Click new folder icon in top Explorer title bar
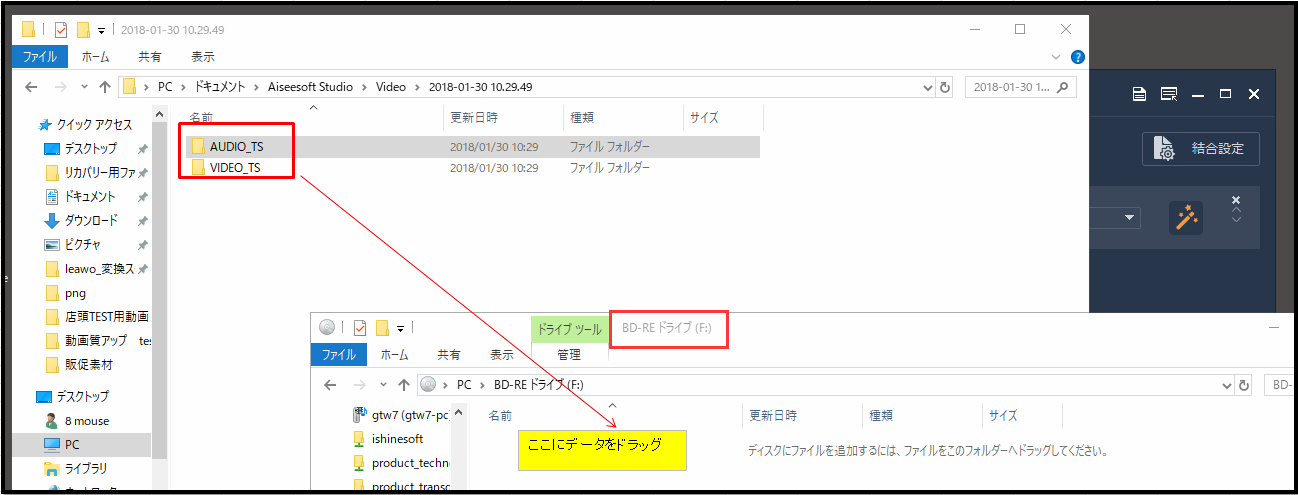The image size is (1298, 495). click(x=84, y=29)
